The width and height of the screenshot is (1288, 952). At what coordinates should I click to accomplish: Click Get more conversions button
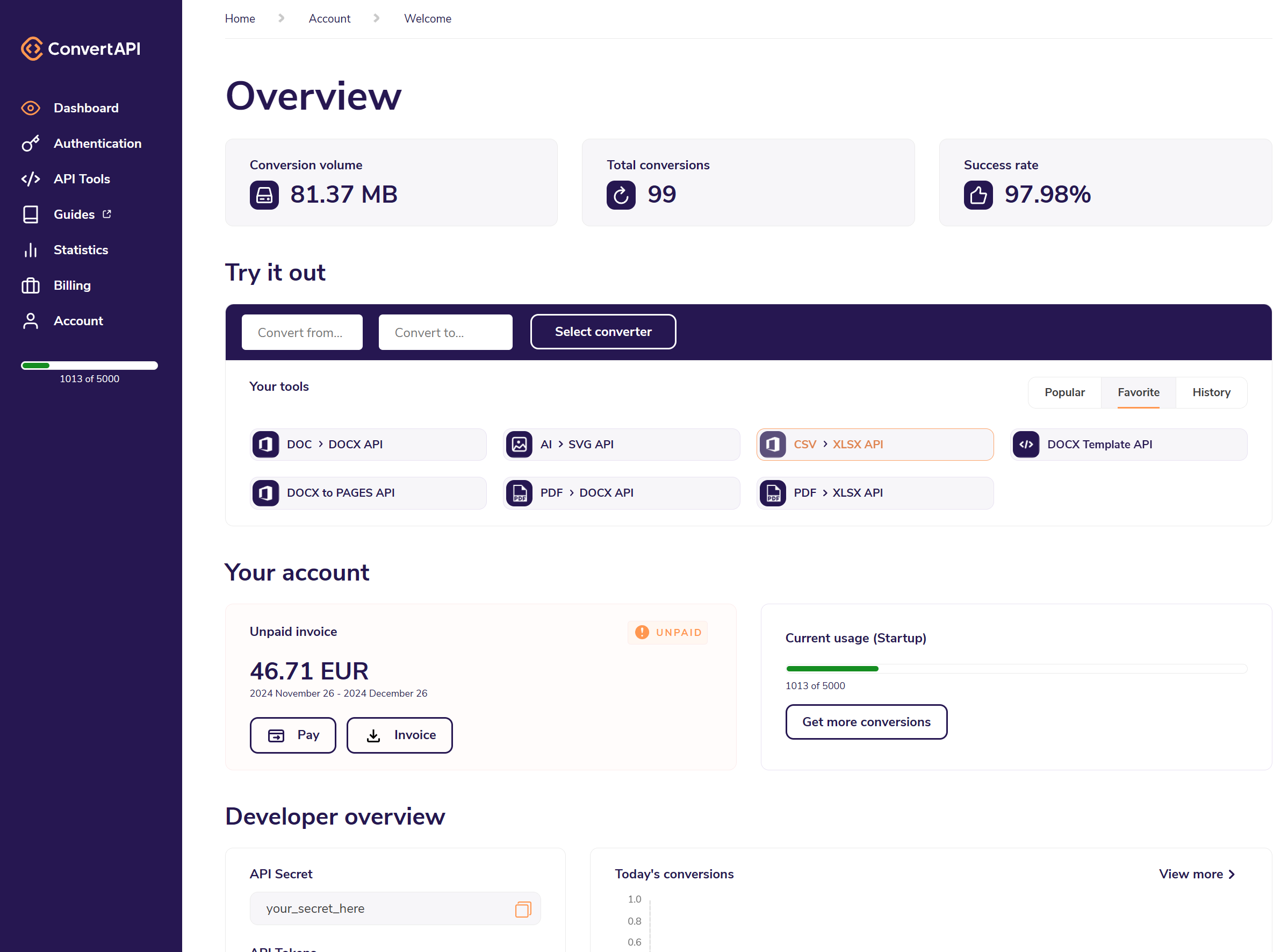click(866, 722)
